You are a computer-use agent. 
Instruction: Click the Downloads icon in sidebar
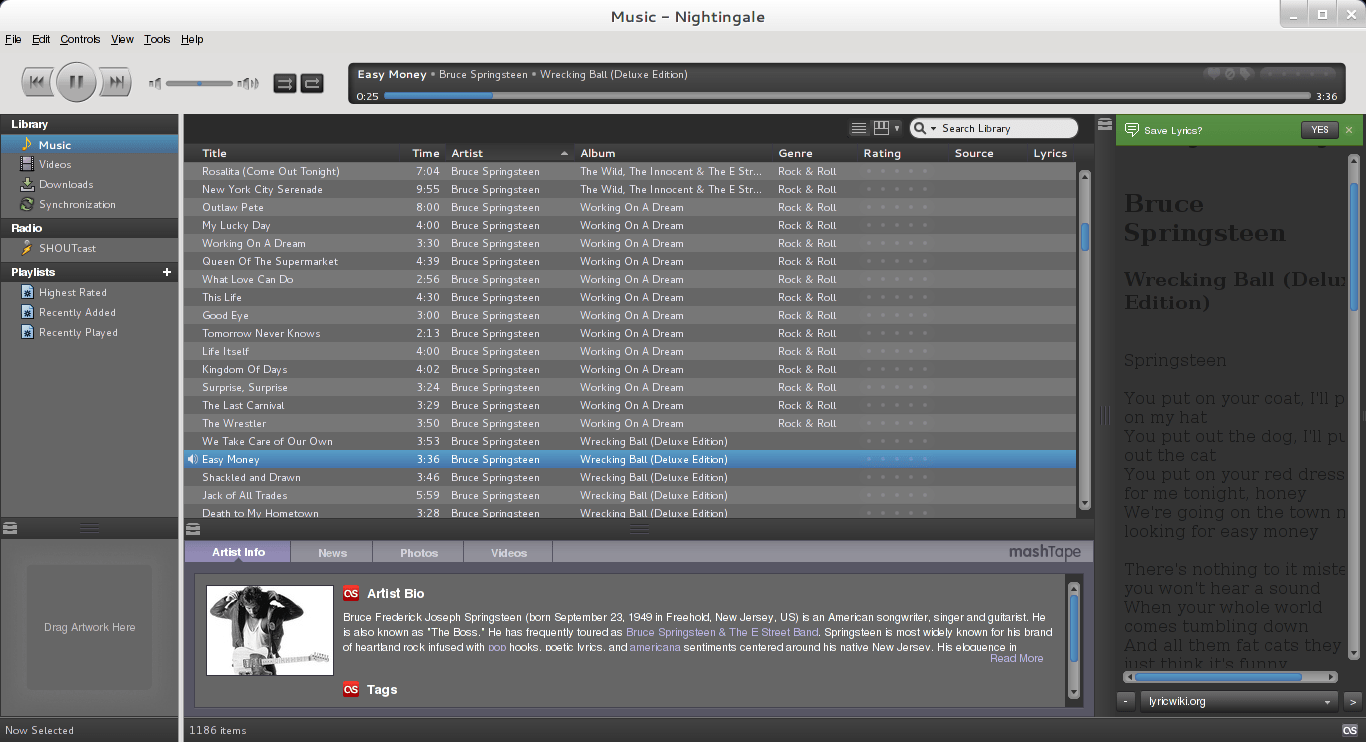[28, 185]
